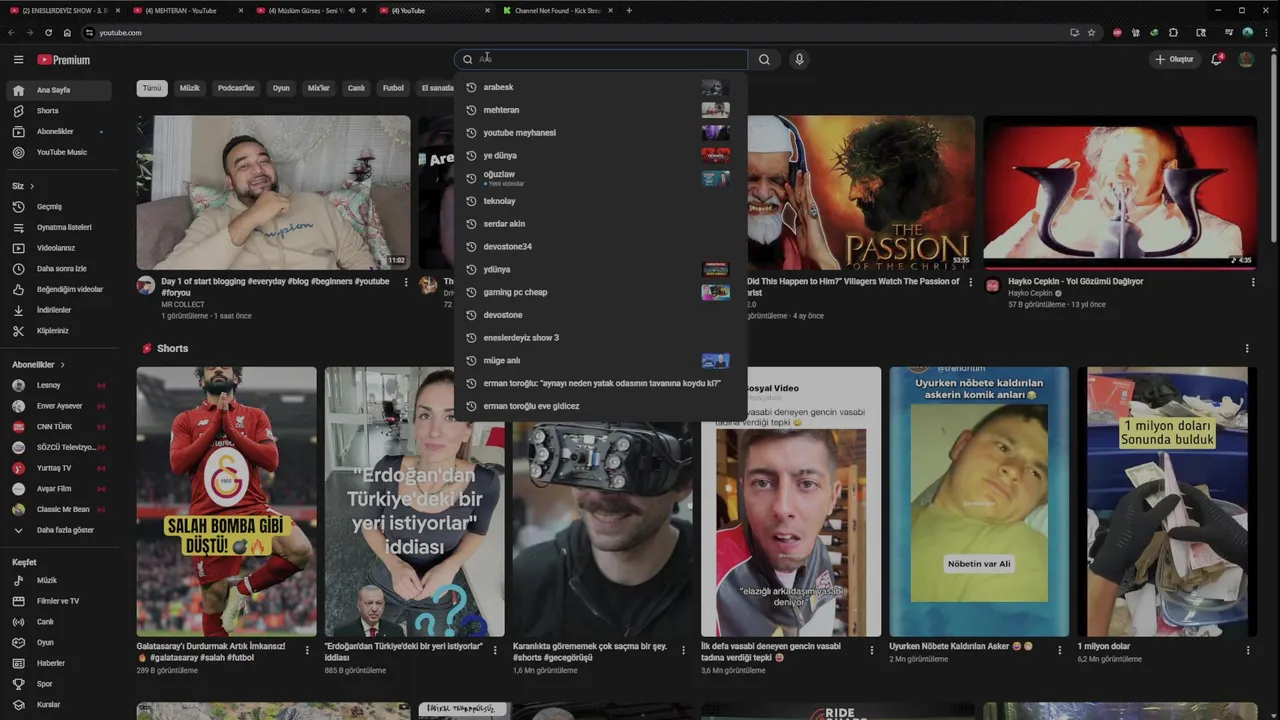Bookmark this page with star icon
Image resolution: width=1280 pixels, height=720 pixels.
tap(1091, 32)
